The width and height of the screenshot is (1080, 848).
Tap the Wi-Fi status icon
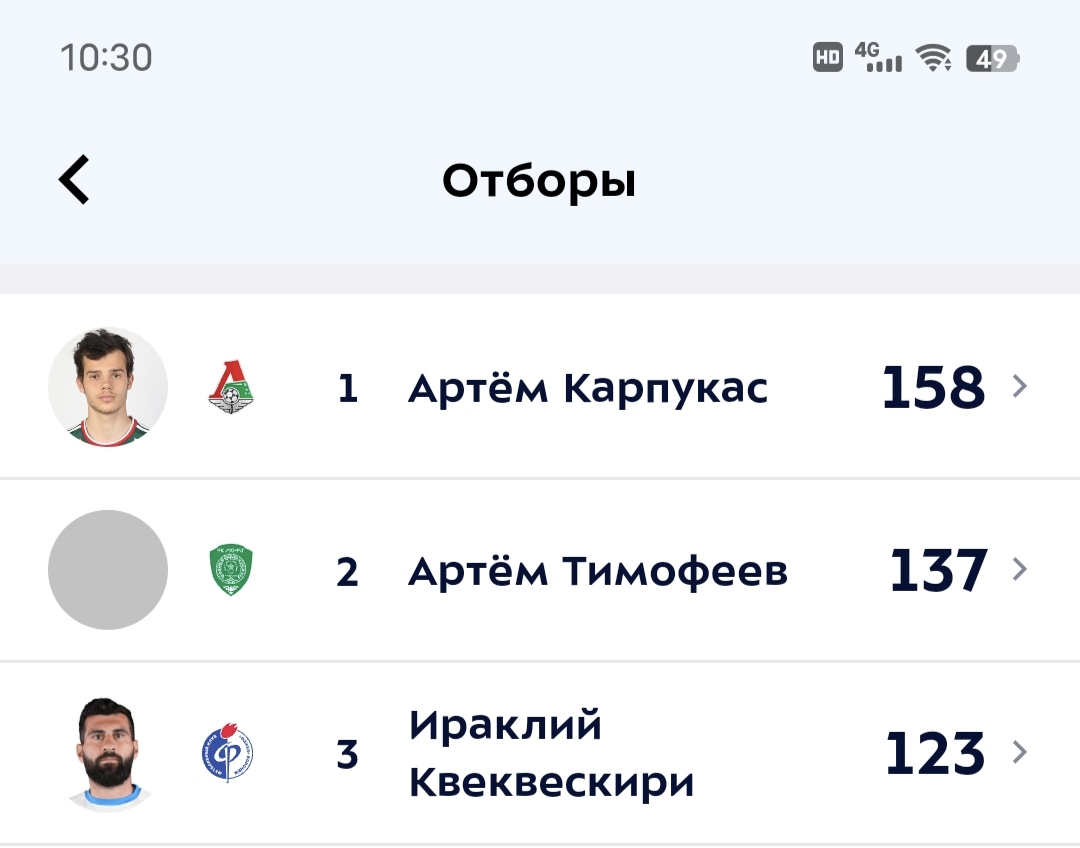pos(935,58)
